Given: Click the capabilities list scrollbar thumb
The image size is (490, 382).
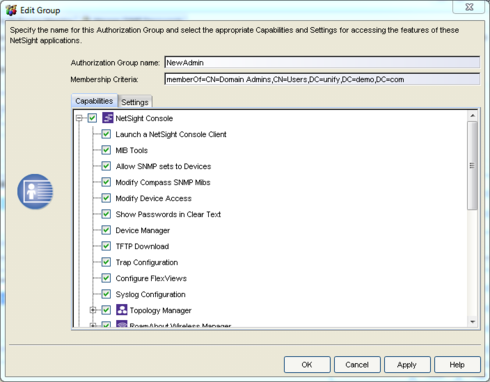Looking at the screenshot, I should (x=472, y=165).
